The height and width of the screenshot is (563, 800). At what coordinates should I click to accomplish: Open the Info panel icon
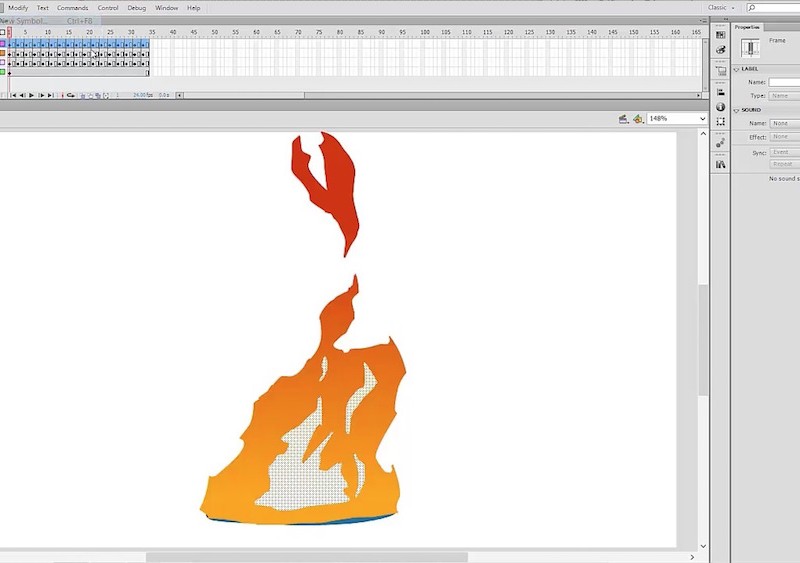(720, 107)
